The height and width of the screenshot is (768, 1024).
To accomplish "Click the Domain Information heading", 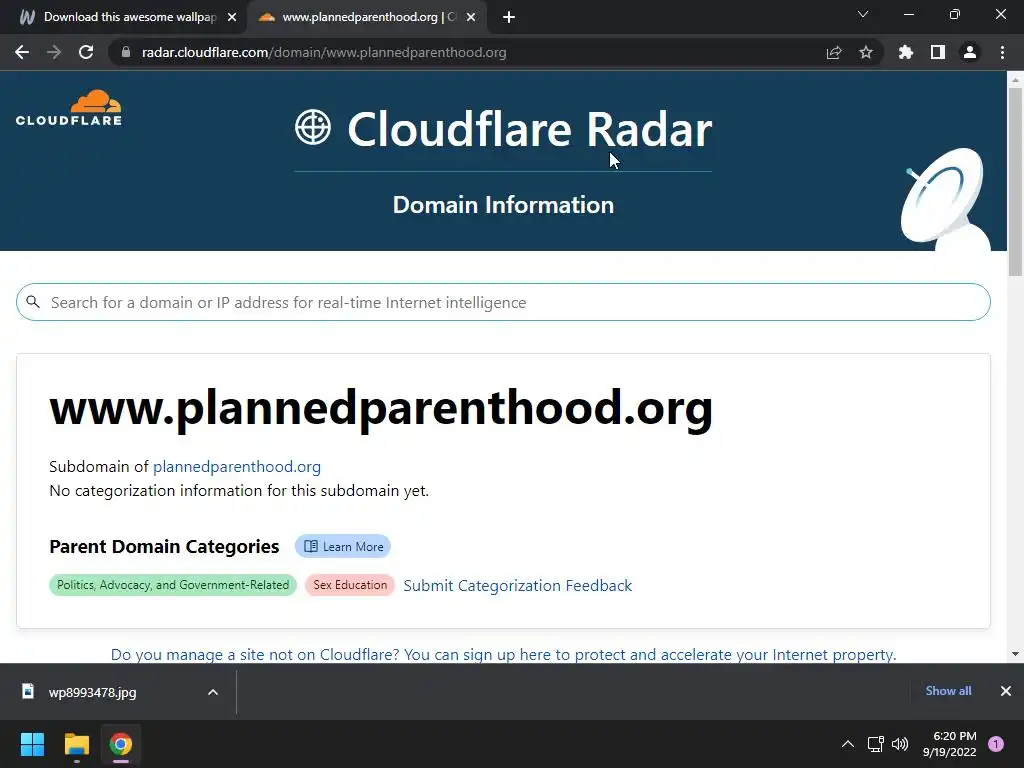I will 504,205.
